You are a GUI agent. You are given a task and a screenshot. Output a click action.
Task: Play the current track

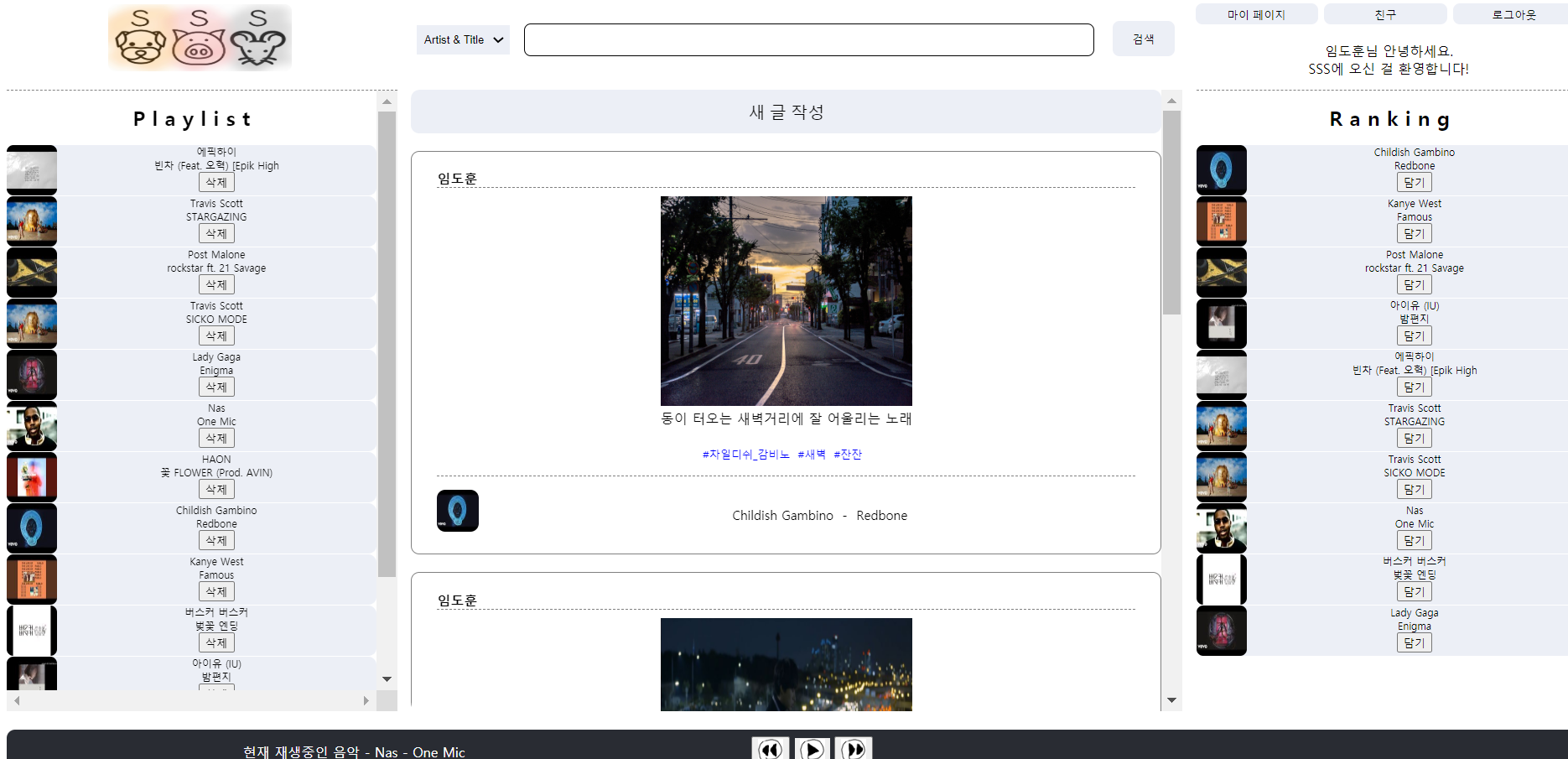[813, 748]
